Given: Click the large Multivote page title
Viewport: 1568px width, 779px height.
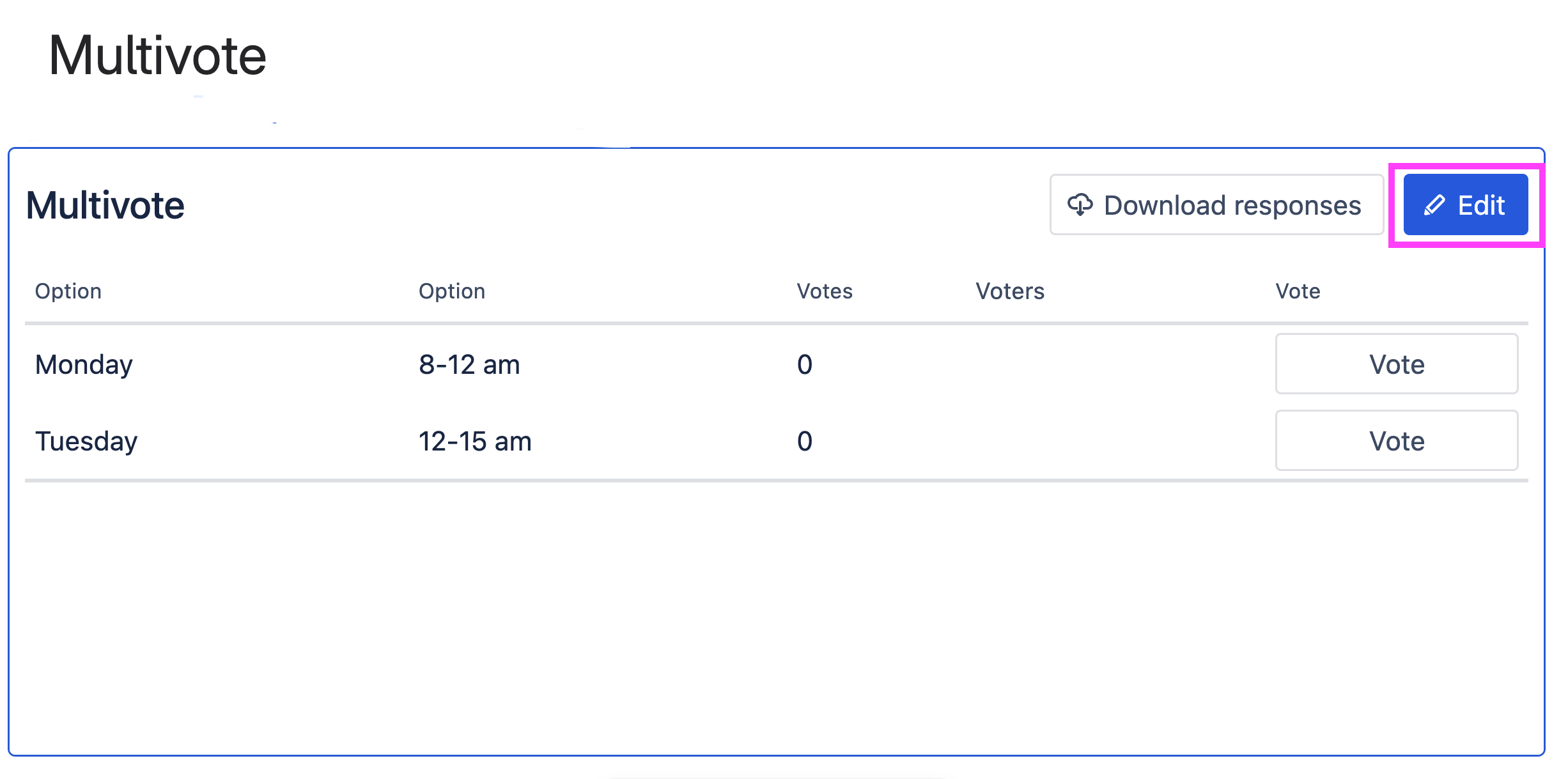Looking at the screenshot, I should point(157,56).
